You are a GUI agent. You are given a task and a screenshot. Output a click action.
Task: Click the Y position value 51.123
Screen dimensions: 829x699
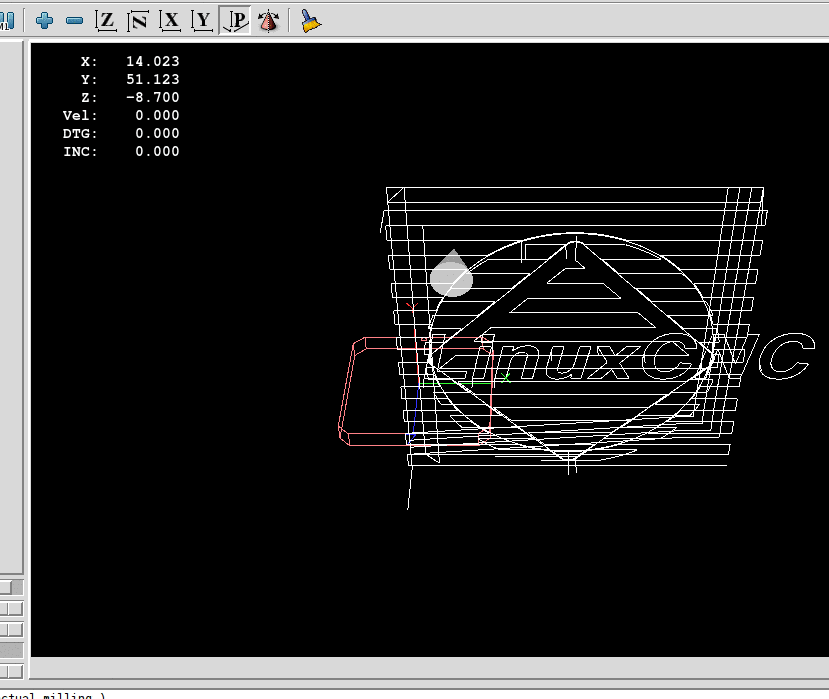[153, 79]
